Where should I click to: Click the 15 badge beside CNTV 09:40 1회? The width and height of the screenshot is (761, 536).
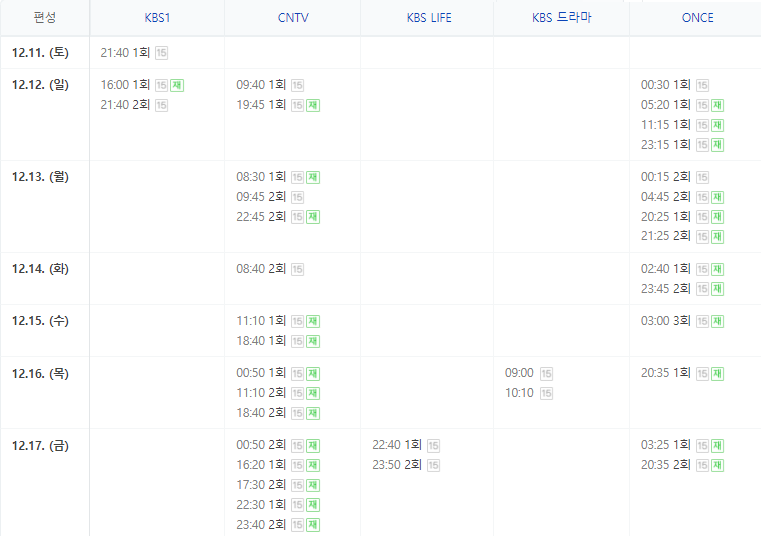[x=298, y=85]
